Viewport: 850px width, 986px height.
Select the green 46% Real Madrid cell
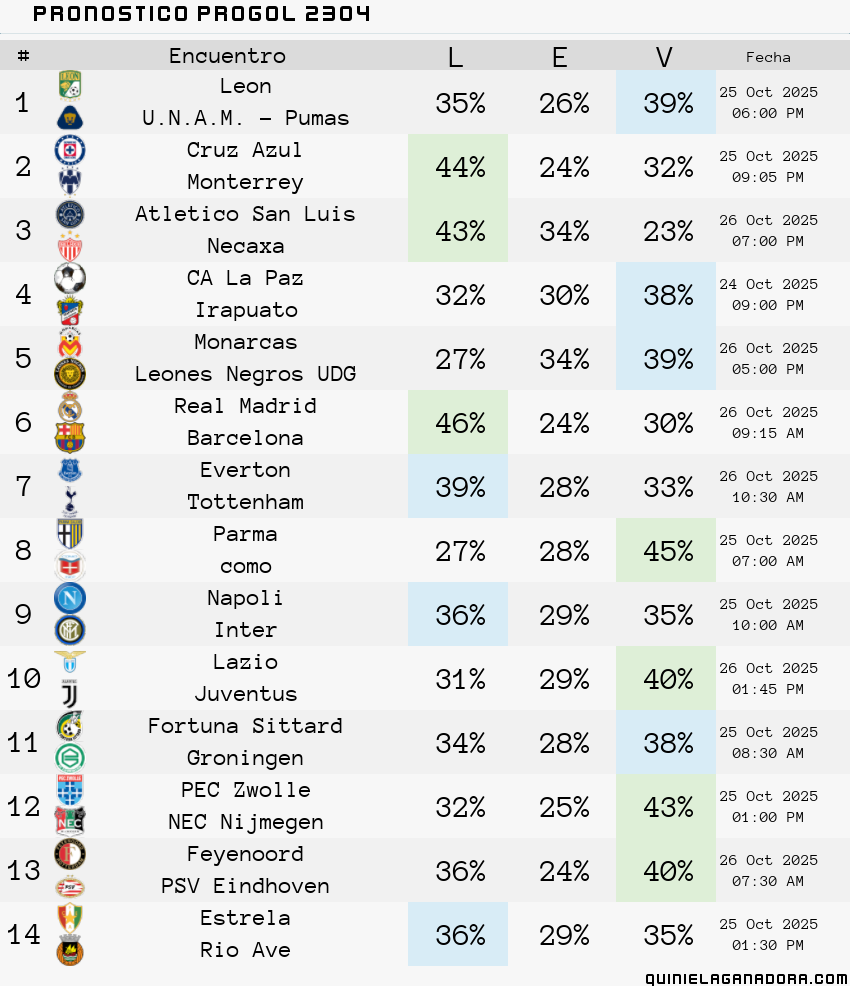(x=458, y=423)
